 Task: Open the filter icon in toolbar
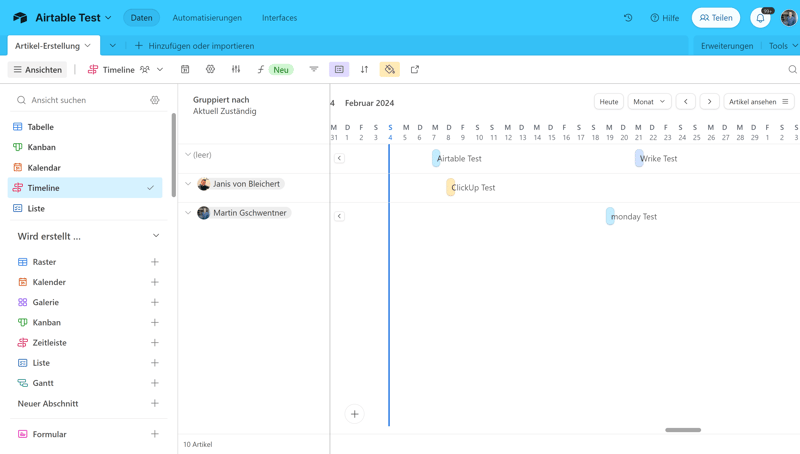tap(314, 70)
